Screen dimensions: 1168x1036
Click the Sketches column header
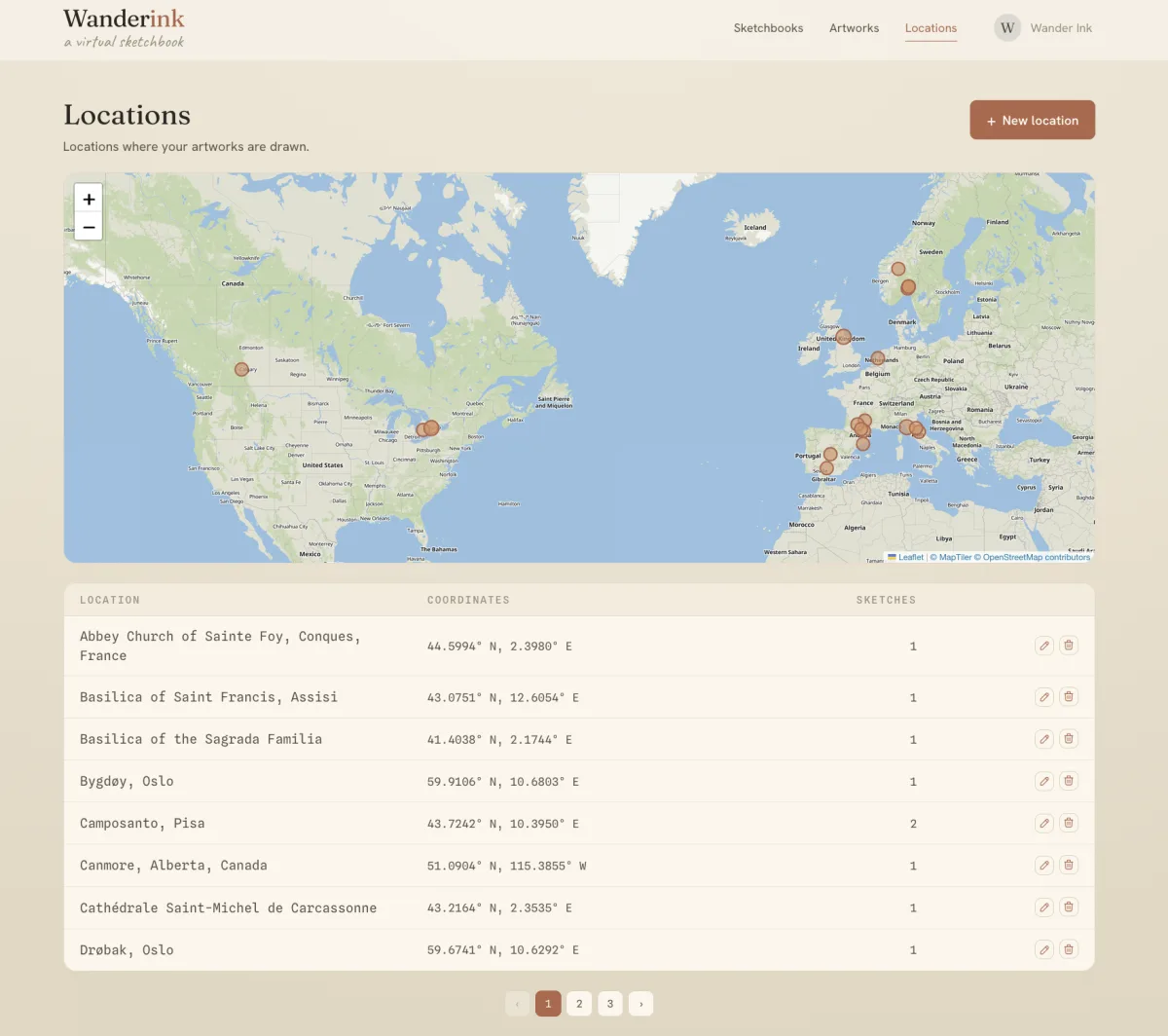[x=886, y=600]
